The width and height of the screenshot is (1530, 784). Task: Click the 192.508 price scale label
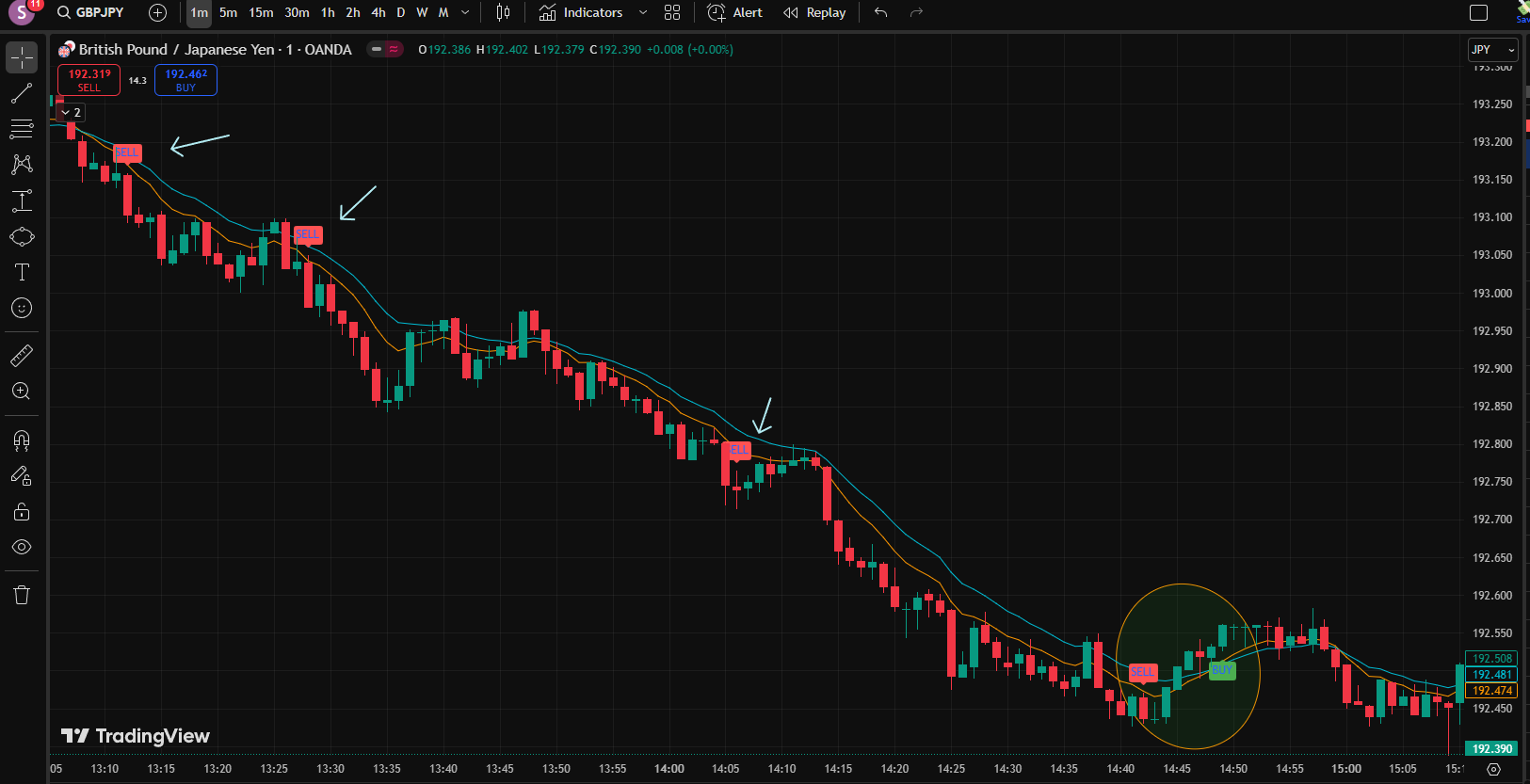pos(1491,659)
